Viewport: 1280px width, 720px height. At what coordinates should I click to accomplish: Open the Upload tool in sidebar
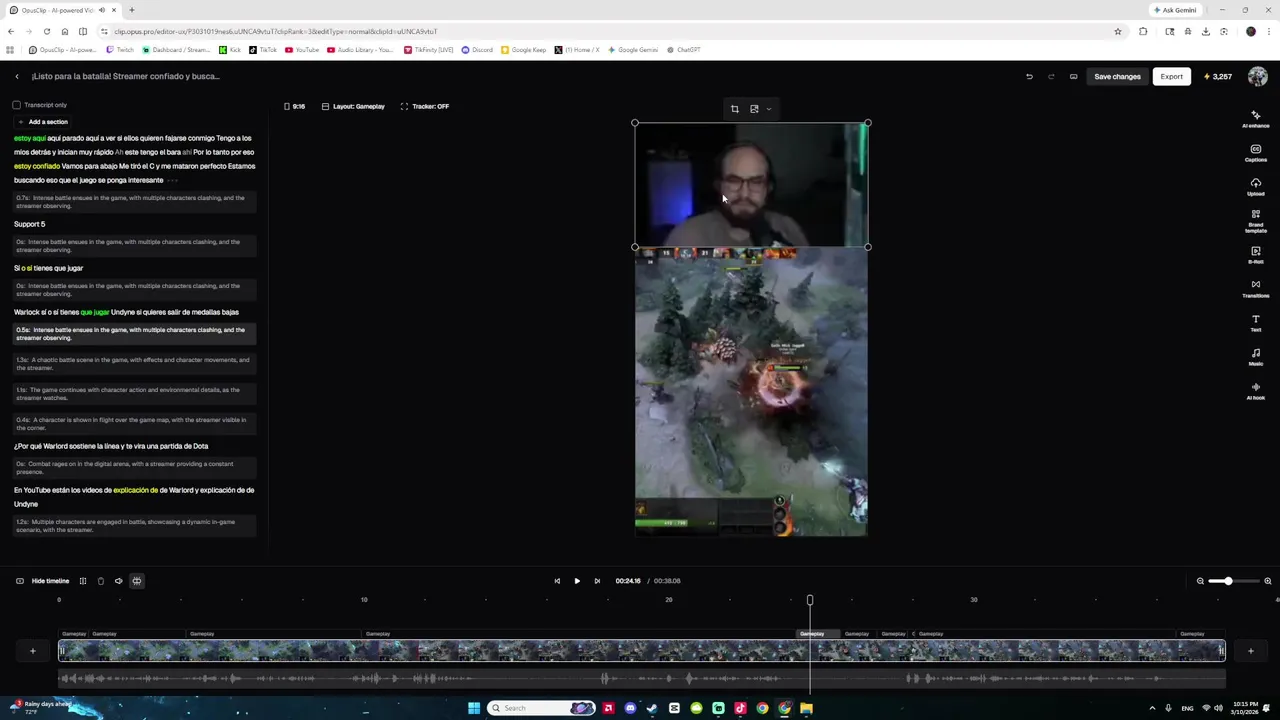click(1255, 187)
